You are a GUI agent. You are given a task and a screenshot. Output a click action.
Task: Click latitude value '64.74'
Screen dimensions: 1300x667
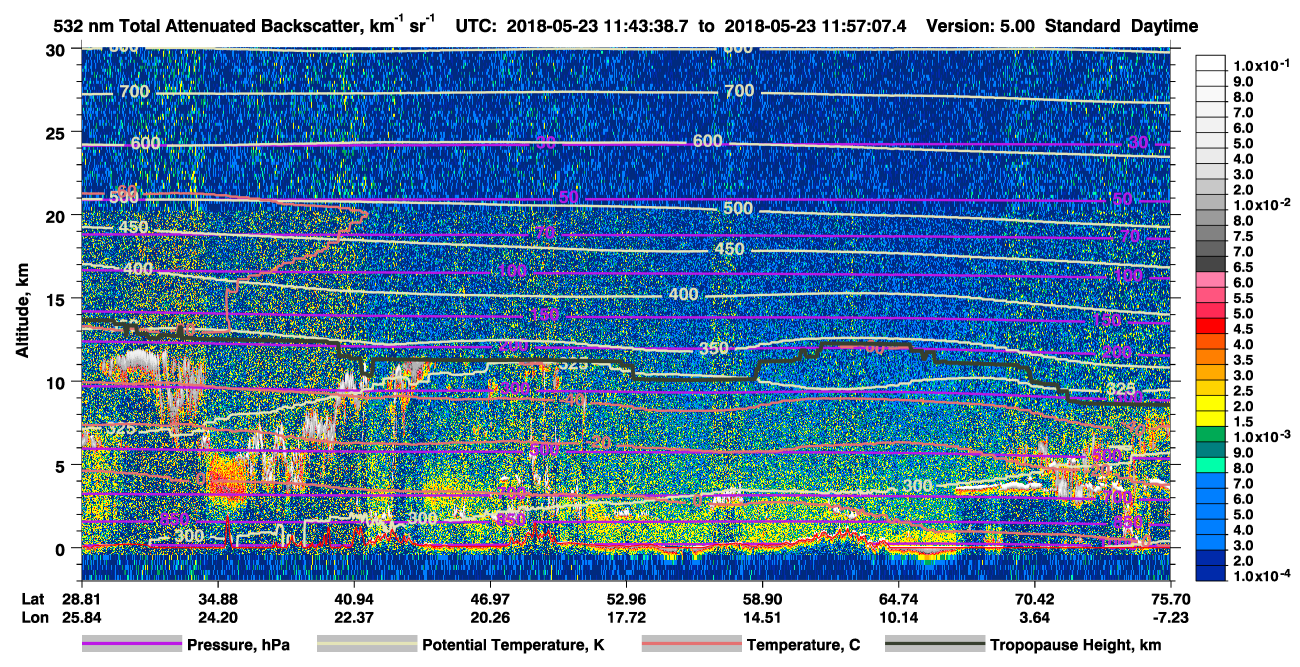[x=898, y=598]
